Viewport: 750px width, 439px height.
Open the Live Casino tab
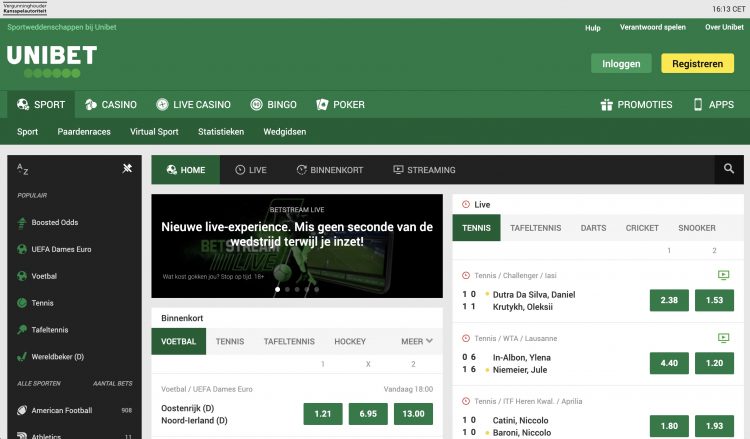[194, 104]
